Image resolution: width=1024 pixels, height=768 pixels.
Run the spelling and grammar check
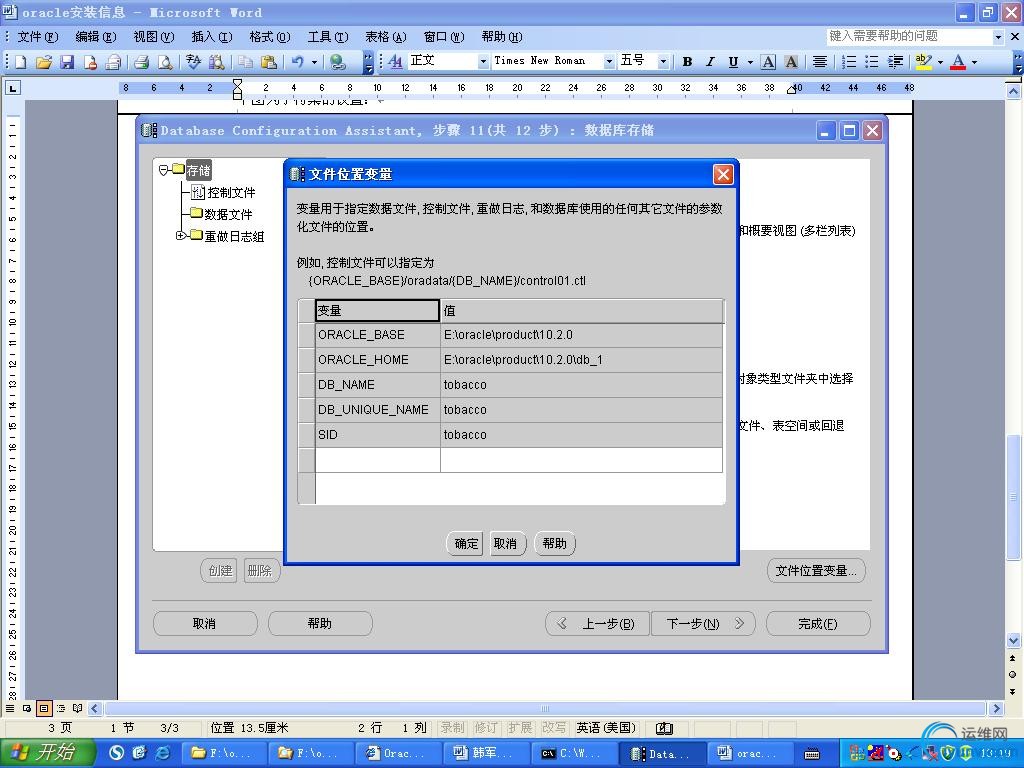(x=193, y=62)
